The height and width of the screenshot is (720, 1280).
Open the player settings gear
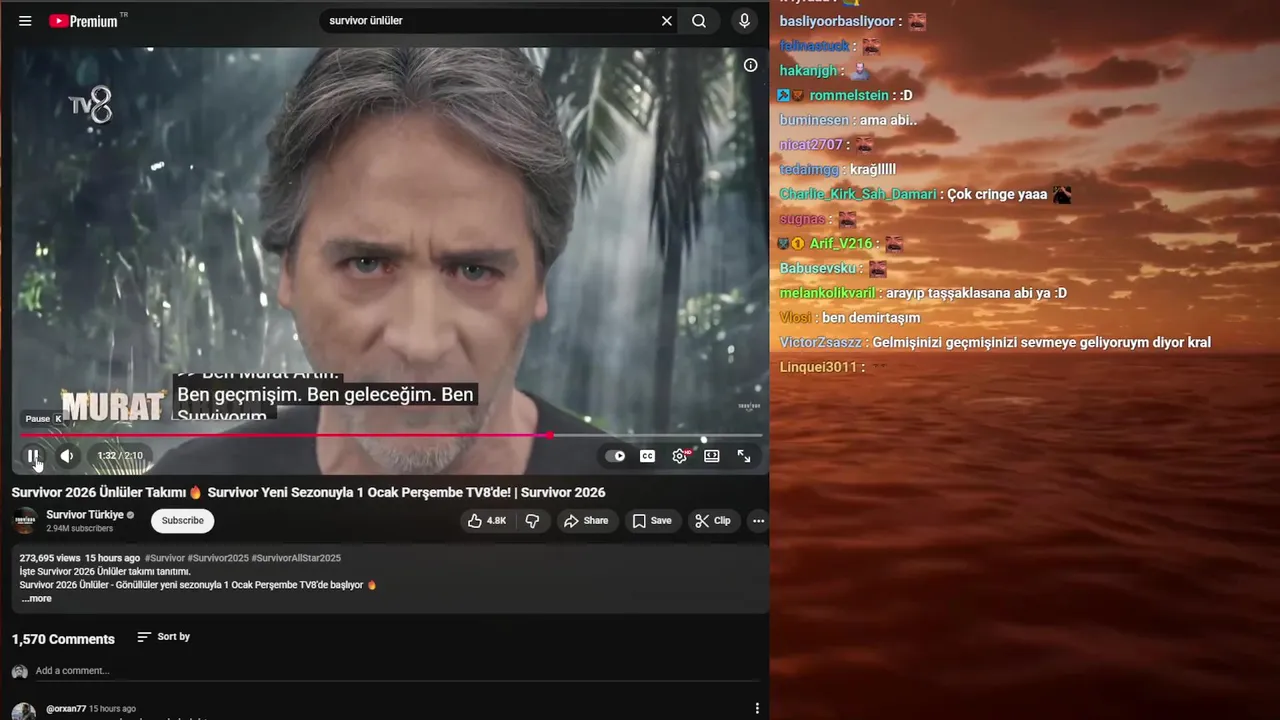680,456
